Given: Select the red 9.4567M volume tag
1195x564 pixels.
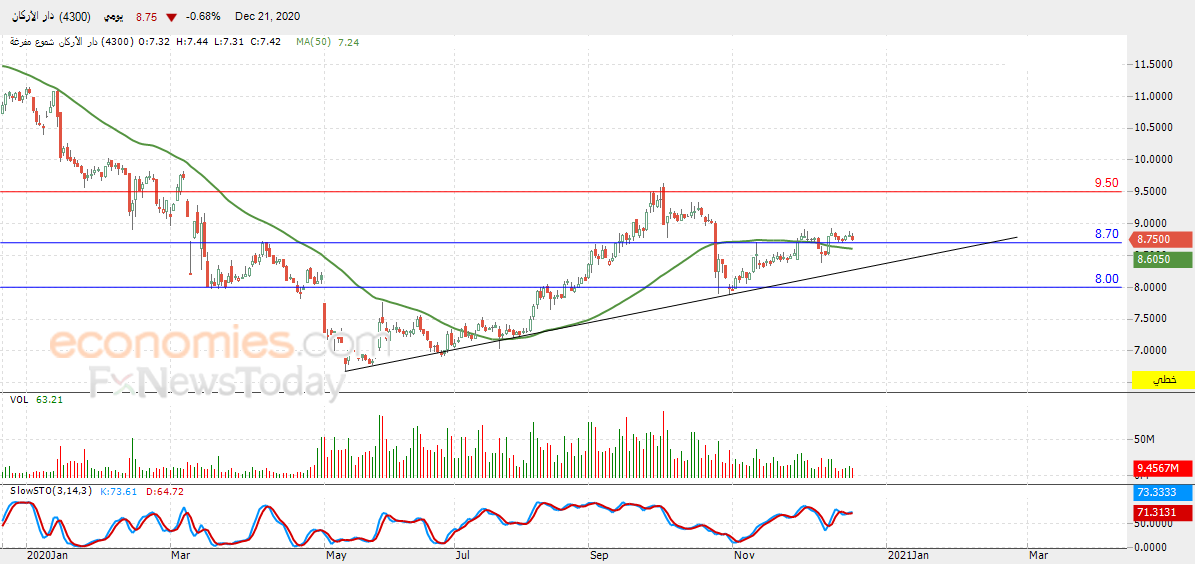Looking at the screenshot, I should pyautogui.click(x=1162, y=468).
